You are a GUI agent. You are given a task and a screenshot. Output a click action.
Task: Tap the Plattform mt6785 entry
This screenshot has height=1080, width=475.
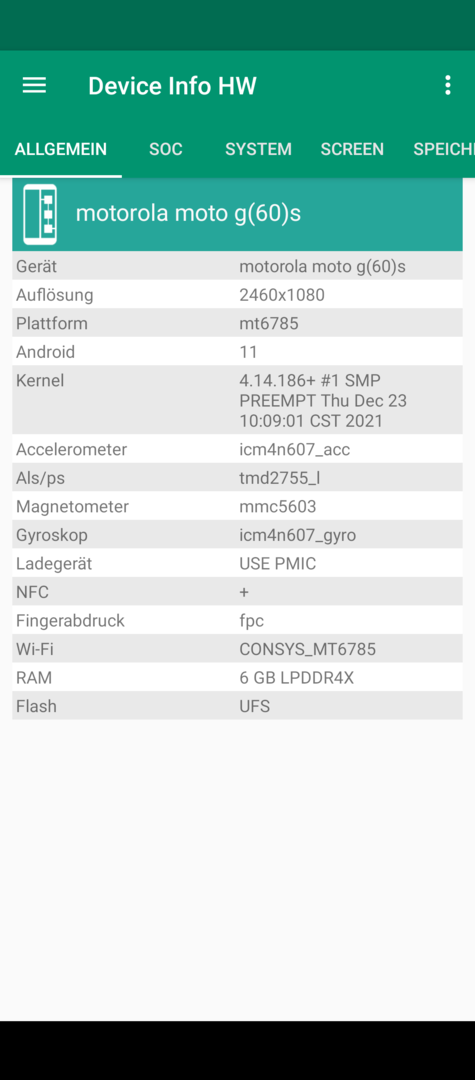tap(237, 323)
